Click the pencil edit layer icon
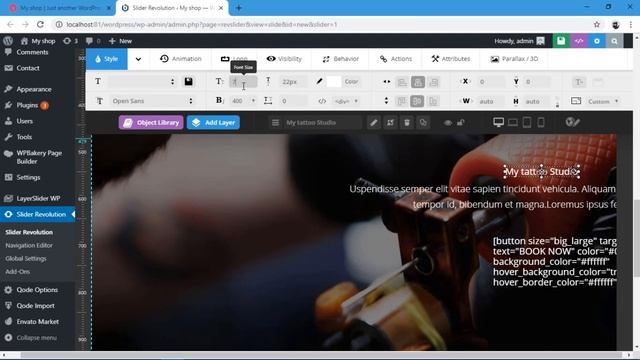Image resolution: width=640 pixels, height=360 pixels. click(373, 122)
